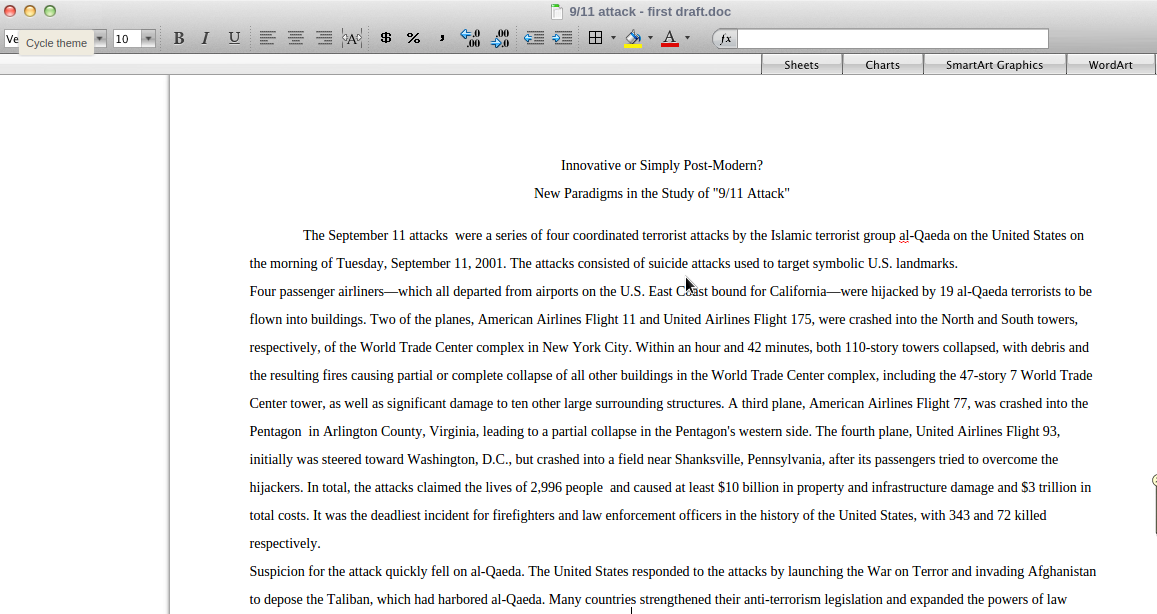This screenshot has width=1157, height=614.
Task: Toggle italic formatting
Action: [x=205, y=38]
